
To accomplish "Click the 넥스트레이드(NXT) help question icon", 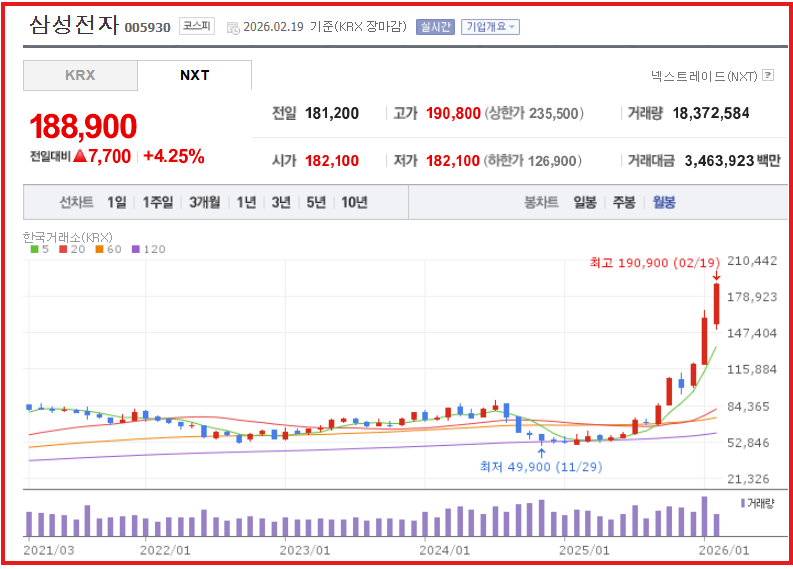I will (768, 75).
